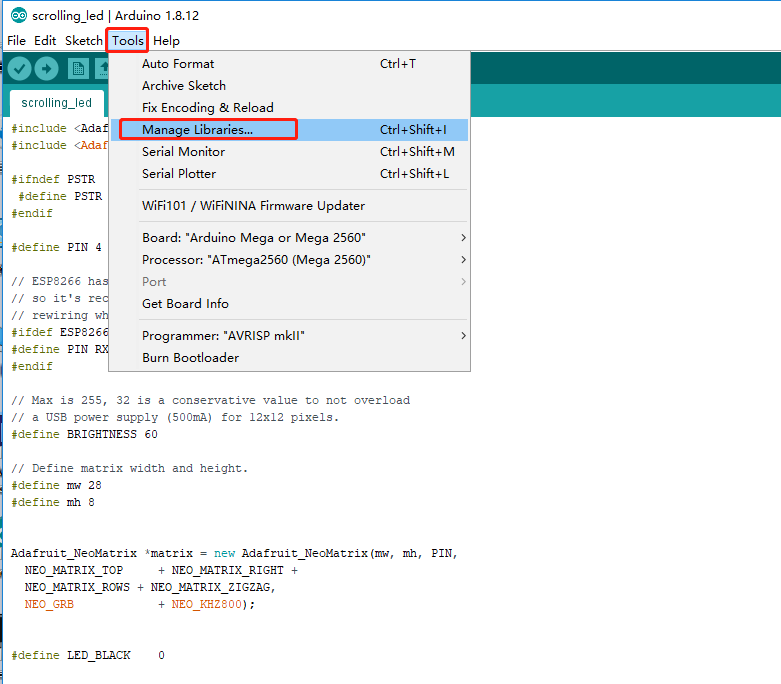
Task: Expand Programmer: AVRISP mkII submenu
Action: tap(289, 336)
